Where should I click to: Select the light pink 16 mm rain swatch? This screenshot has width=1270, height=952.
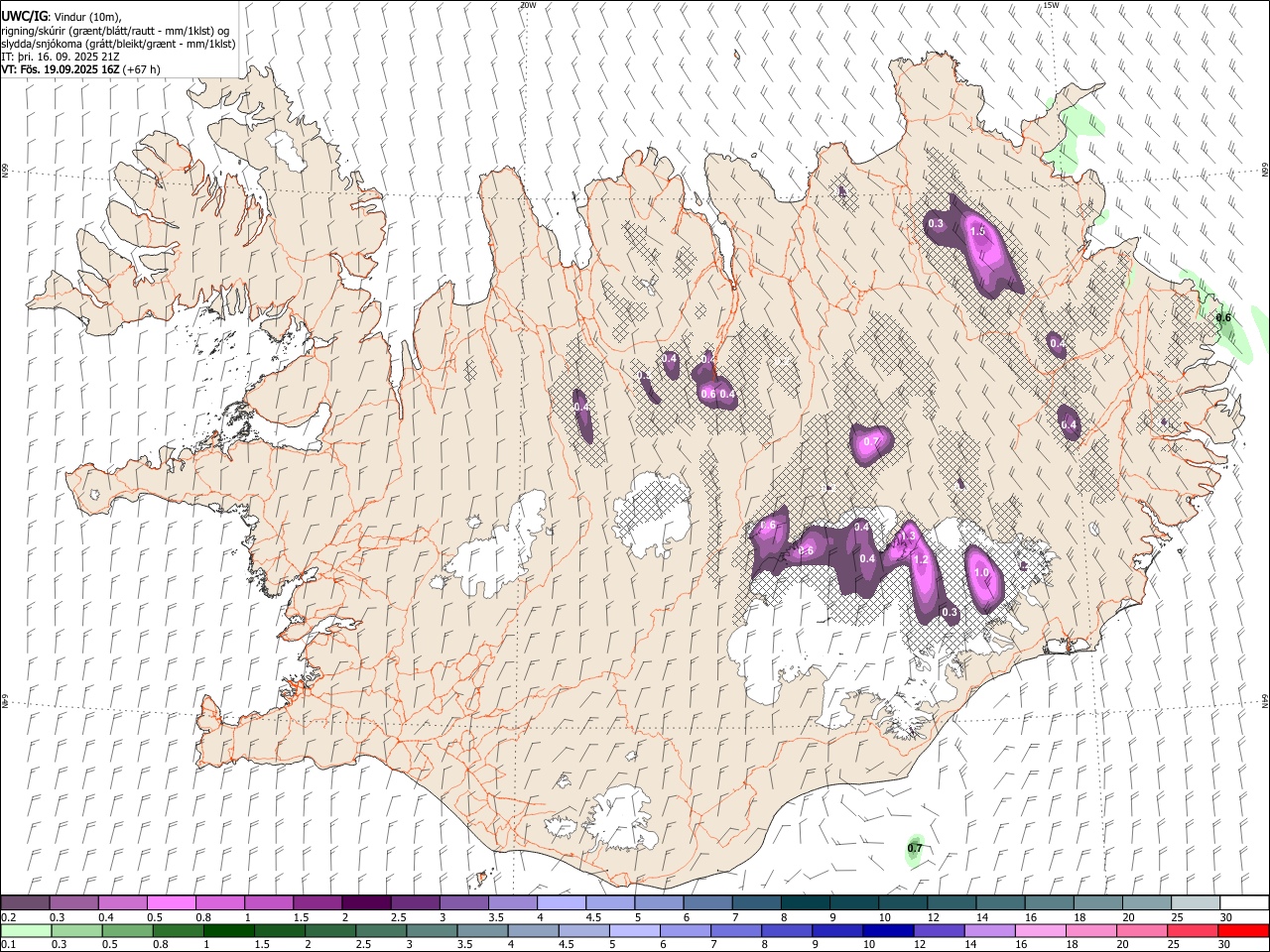(1041, 930)
